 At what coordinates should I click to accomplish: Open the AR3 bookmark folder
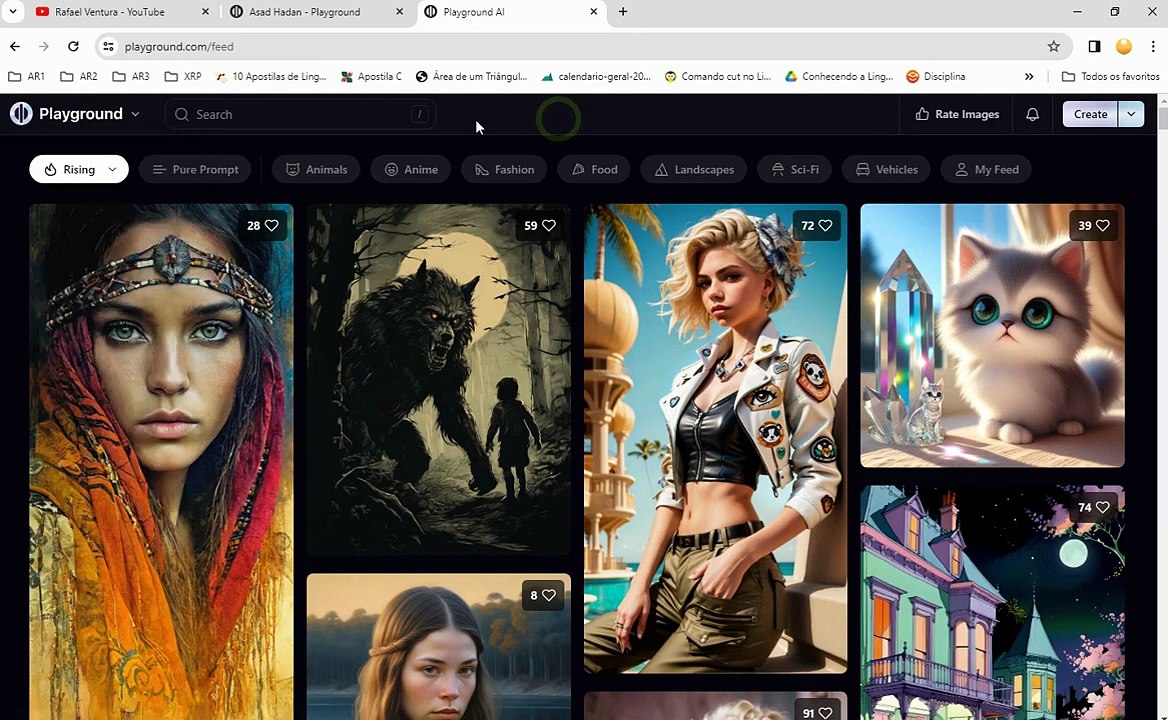(x=130, y=76)
